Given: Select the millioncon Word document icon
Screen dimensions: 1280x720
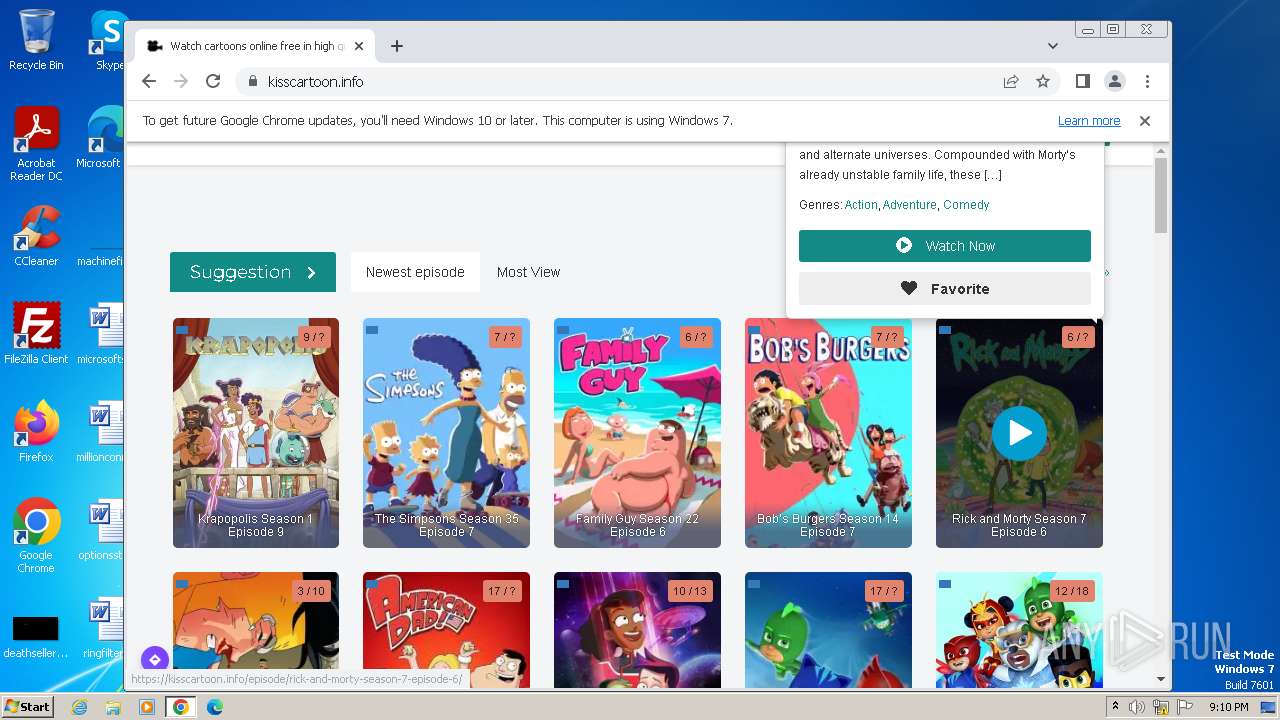Looking at the screenshot, I should pos(100,432).
